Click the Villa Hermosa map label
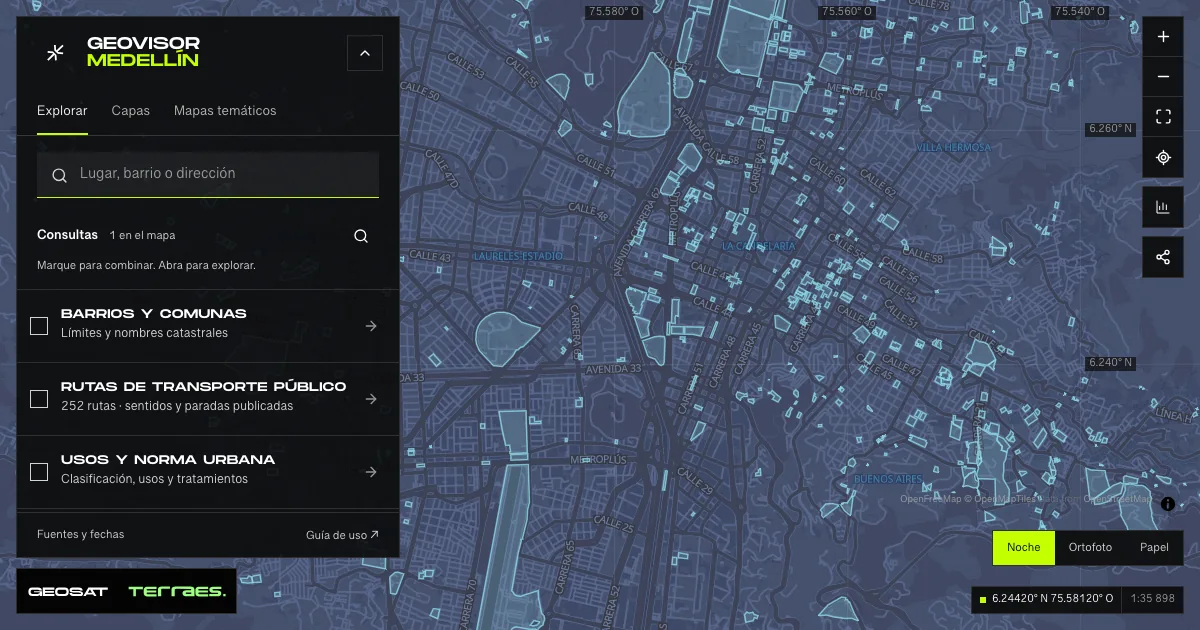The height and width of the screenshot is (630, 1200). [x=953, y=148]
